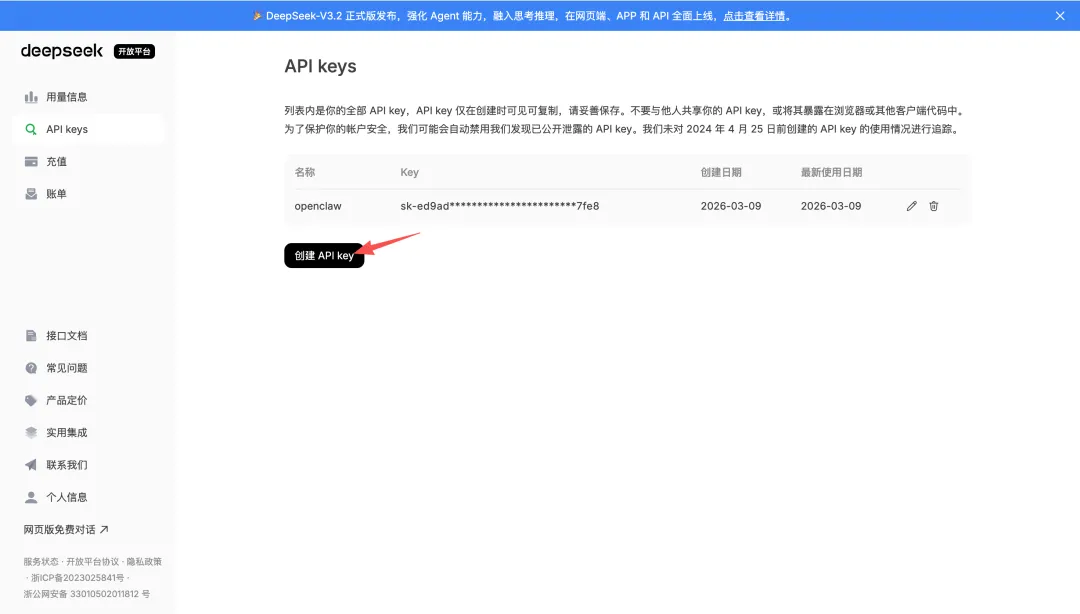Click the 实用集成 layers icon

(31, 433)
